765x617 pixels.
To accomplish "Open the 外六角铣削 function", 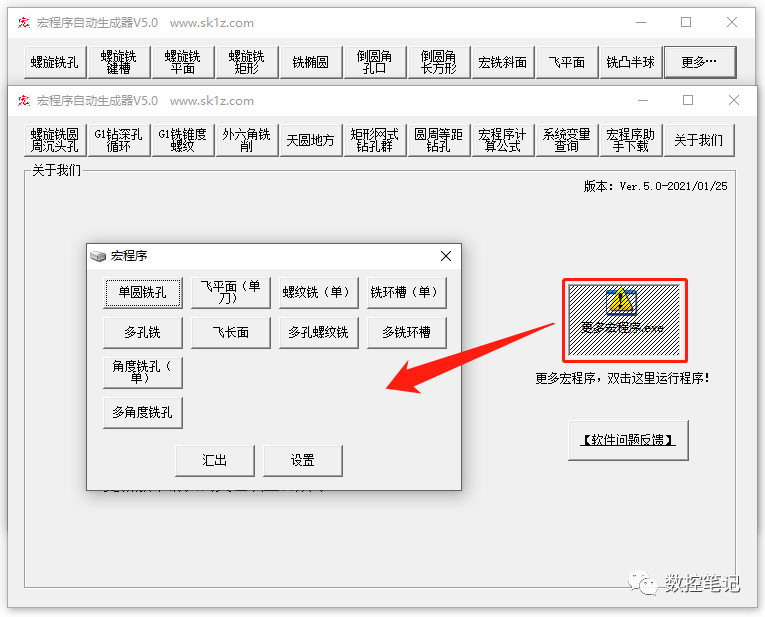I will [247, 140].
